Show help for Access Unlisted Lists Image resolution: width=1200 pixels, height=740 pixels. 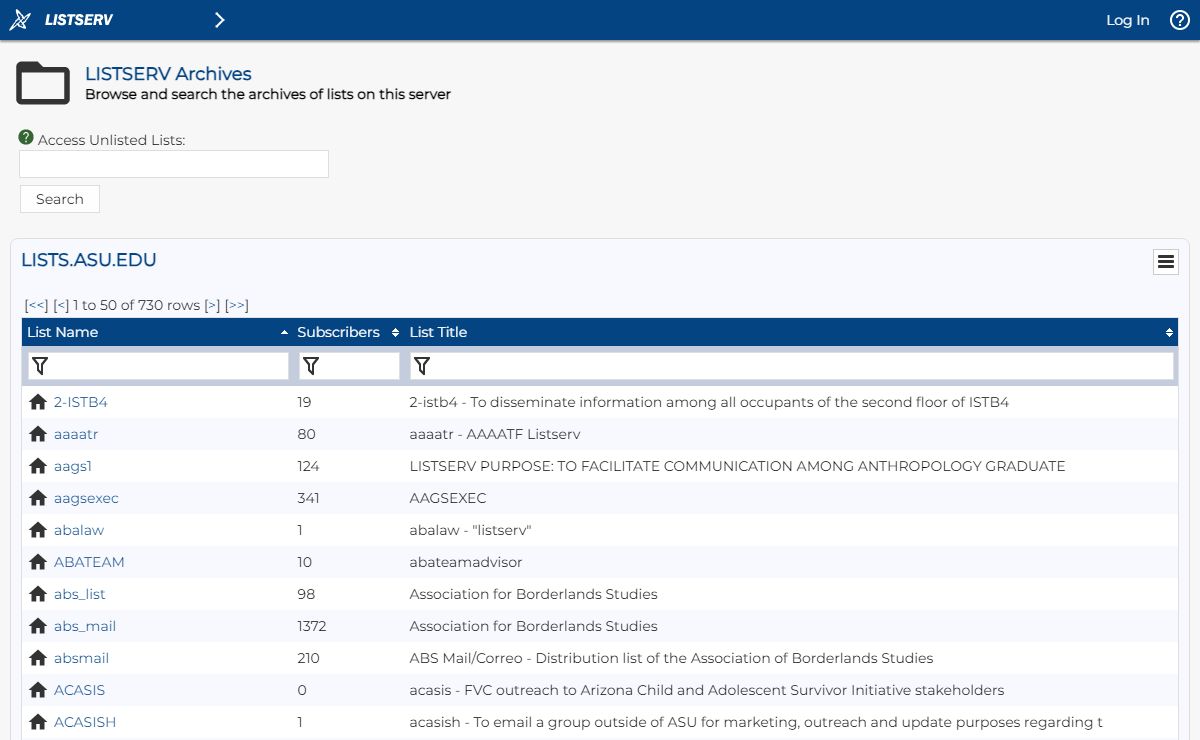[x=26, y=138]
